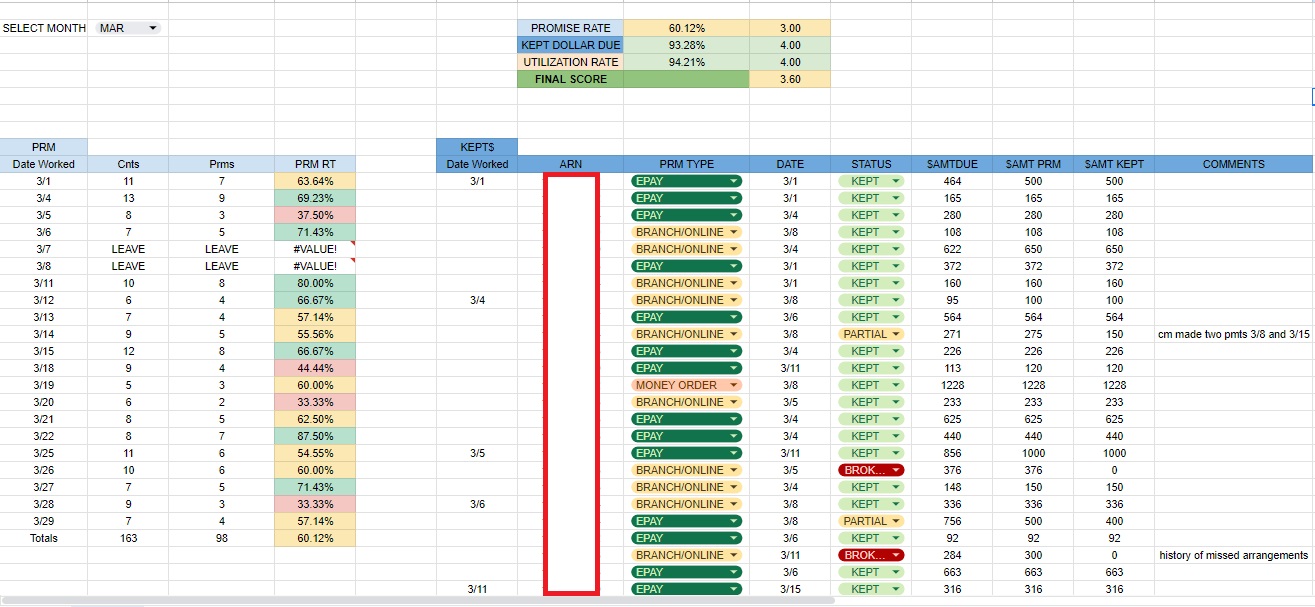
Task: Open KEPT status dropdown in the 113 row
Action: pos(871,368)
